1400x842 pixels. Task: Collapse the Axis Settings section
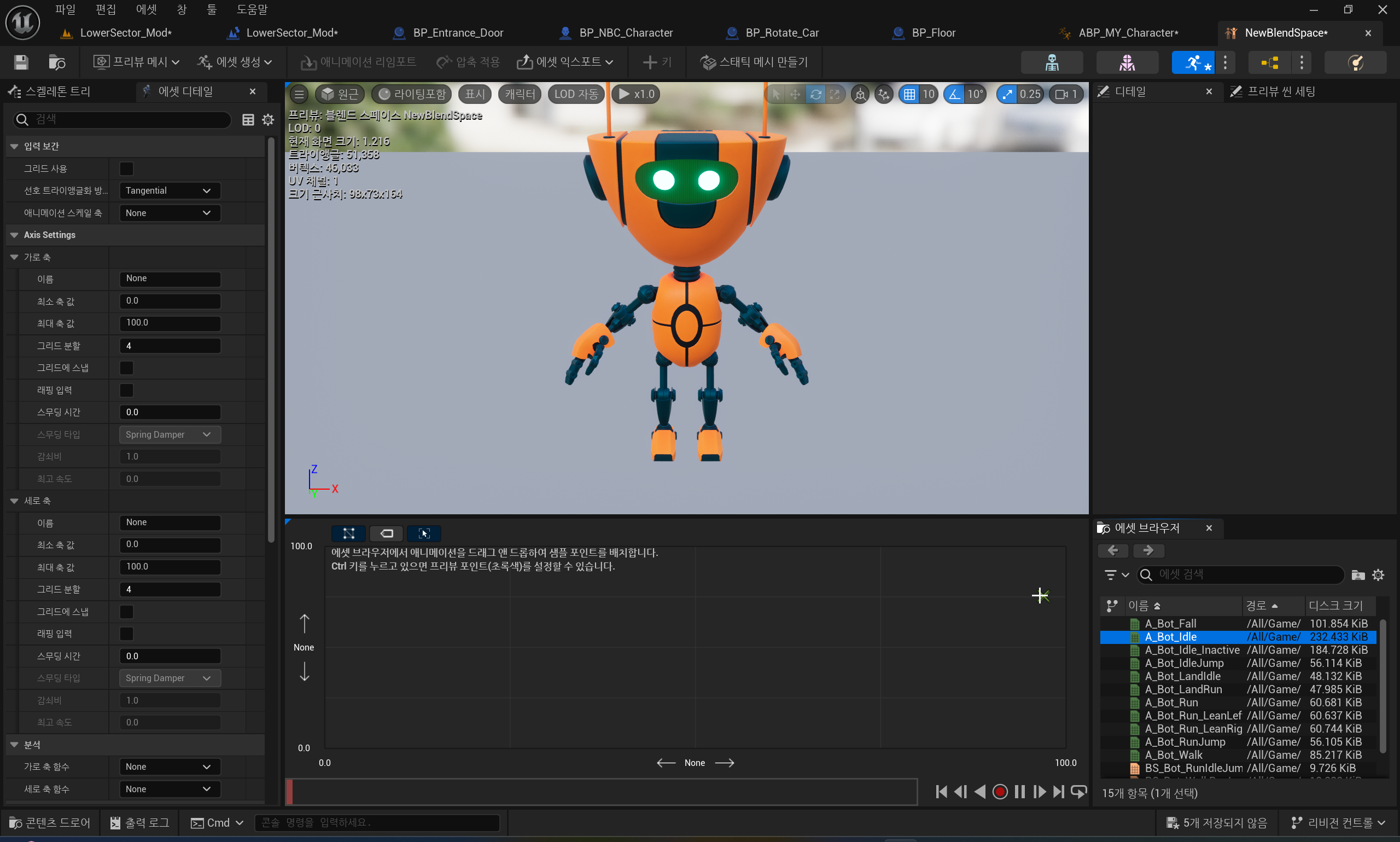(x=15, y=235)
